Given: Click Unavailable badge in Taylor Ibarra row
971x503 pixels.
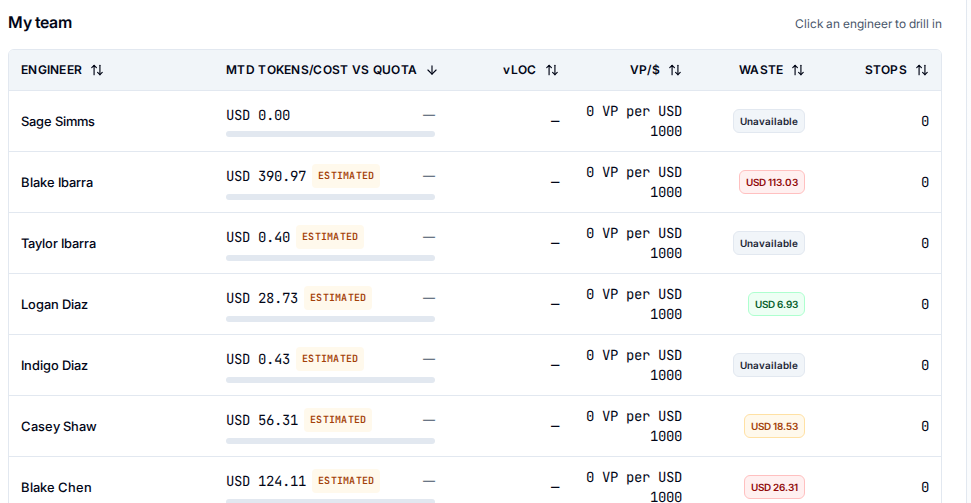Looking at the screenshot, I should tap(769, 243).
